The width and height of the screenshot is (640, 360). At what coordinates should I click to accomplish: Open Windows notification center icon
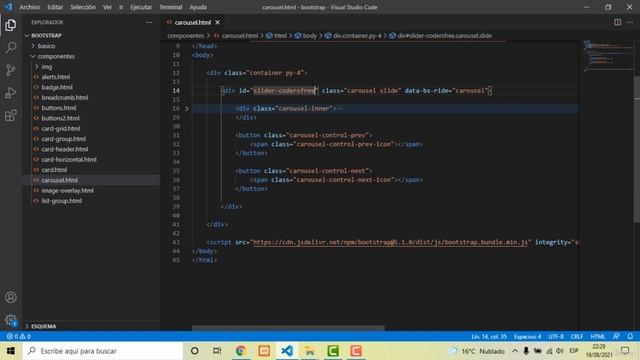(625, 351)
